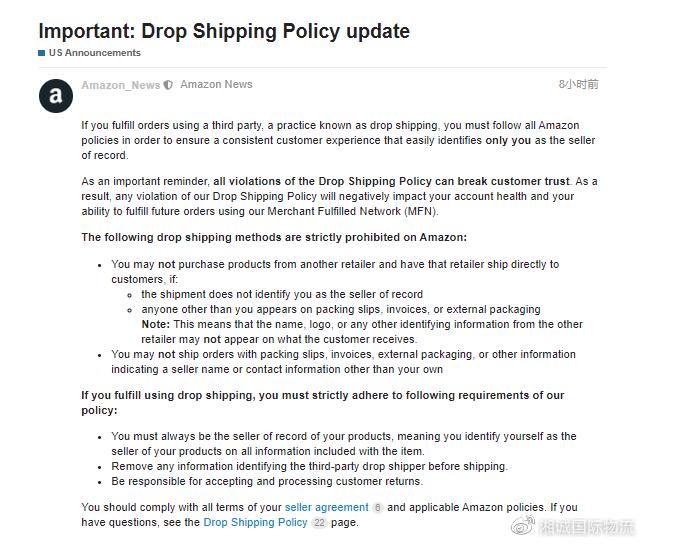Click the '22' count badge in last line
676x549 pixels.
[x=319, y=523]
